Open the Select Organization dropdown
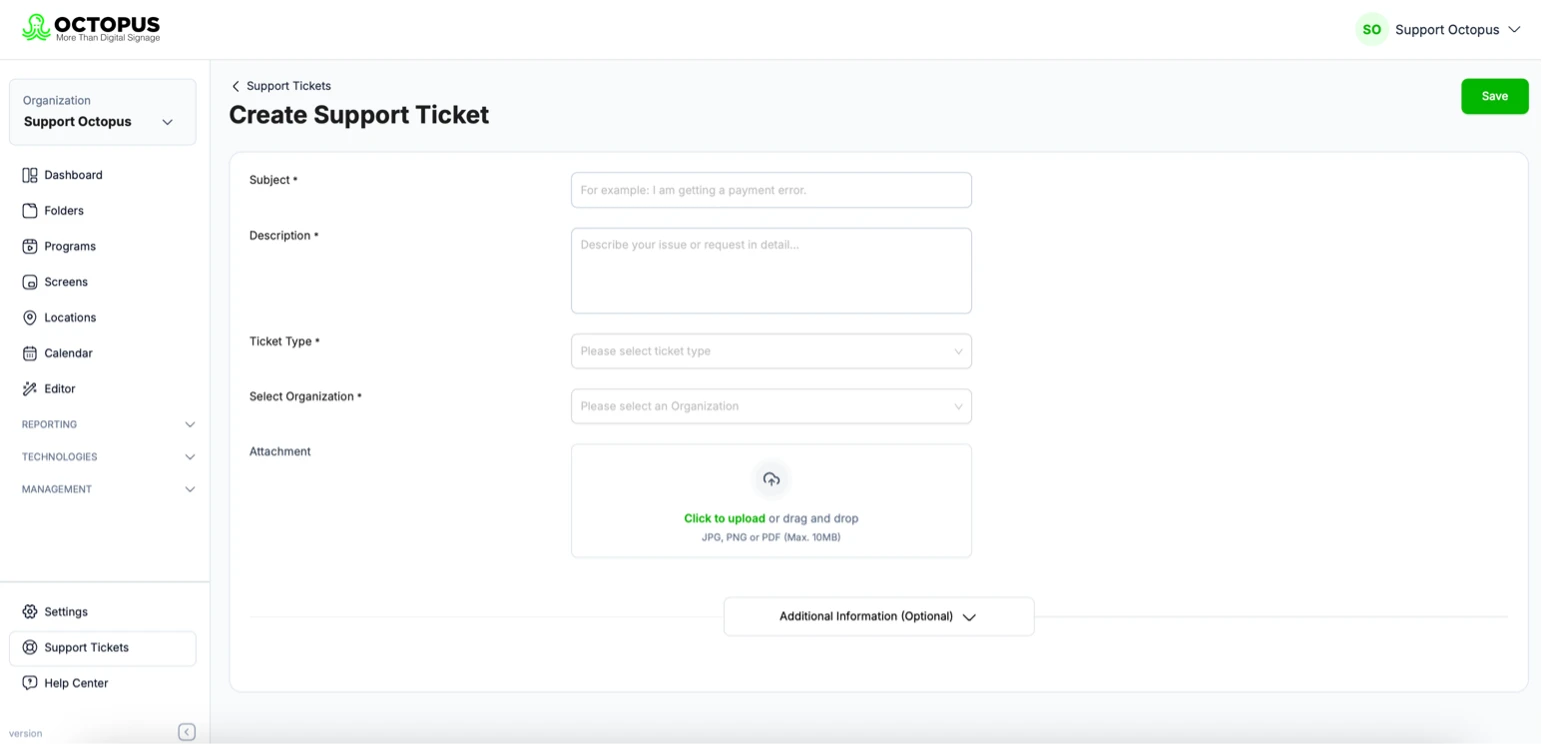1546x748 pixels. [x=773, y=407]
